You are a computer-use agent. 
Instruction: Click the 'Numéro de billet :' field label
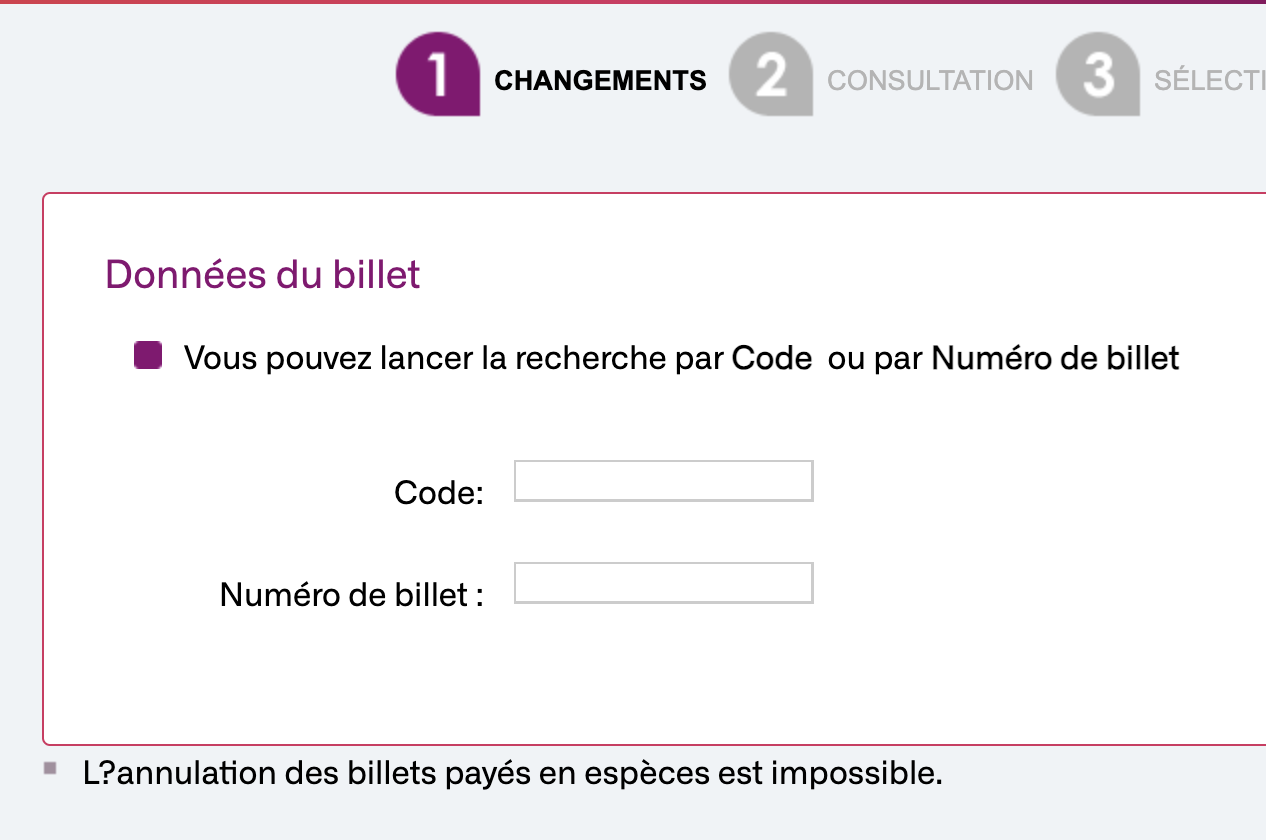point(352,595)
